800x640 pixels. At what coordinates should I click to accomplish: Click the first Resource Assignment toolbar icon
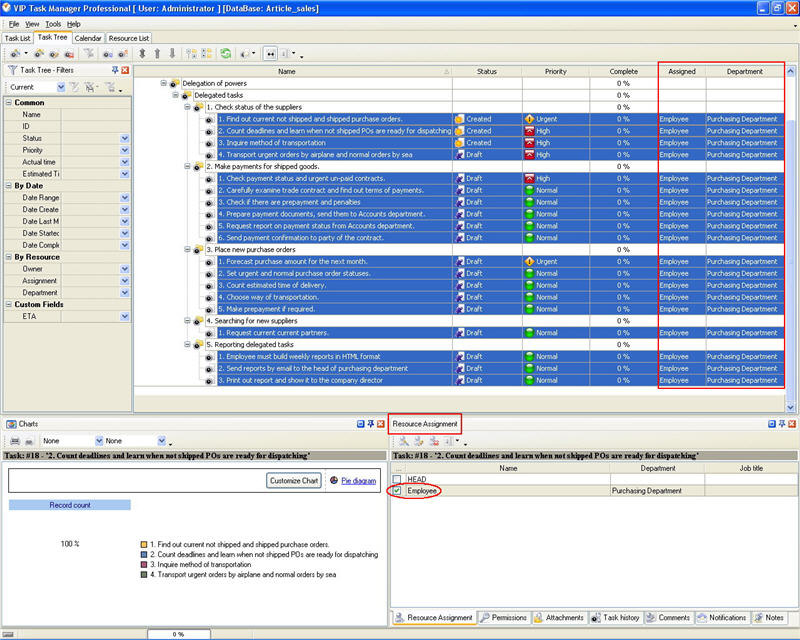point(404,441)
